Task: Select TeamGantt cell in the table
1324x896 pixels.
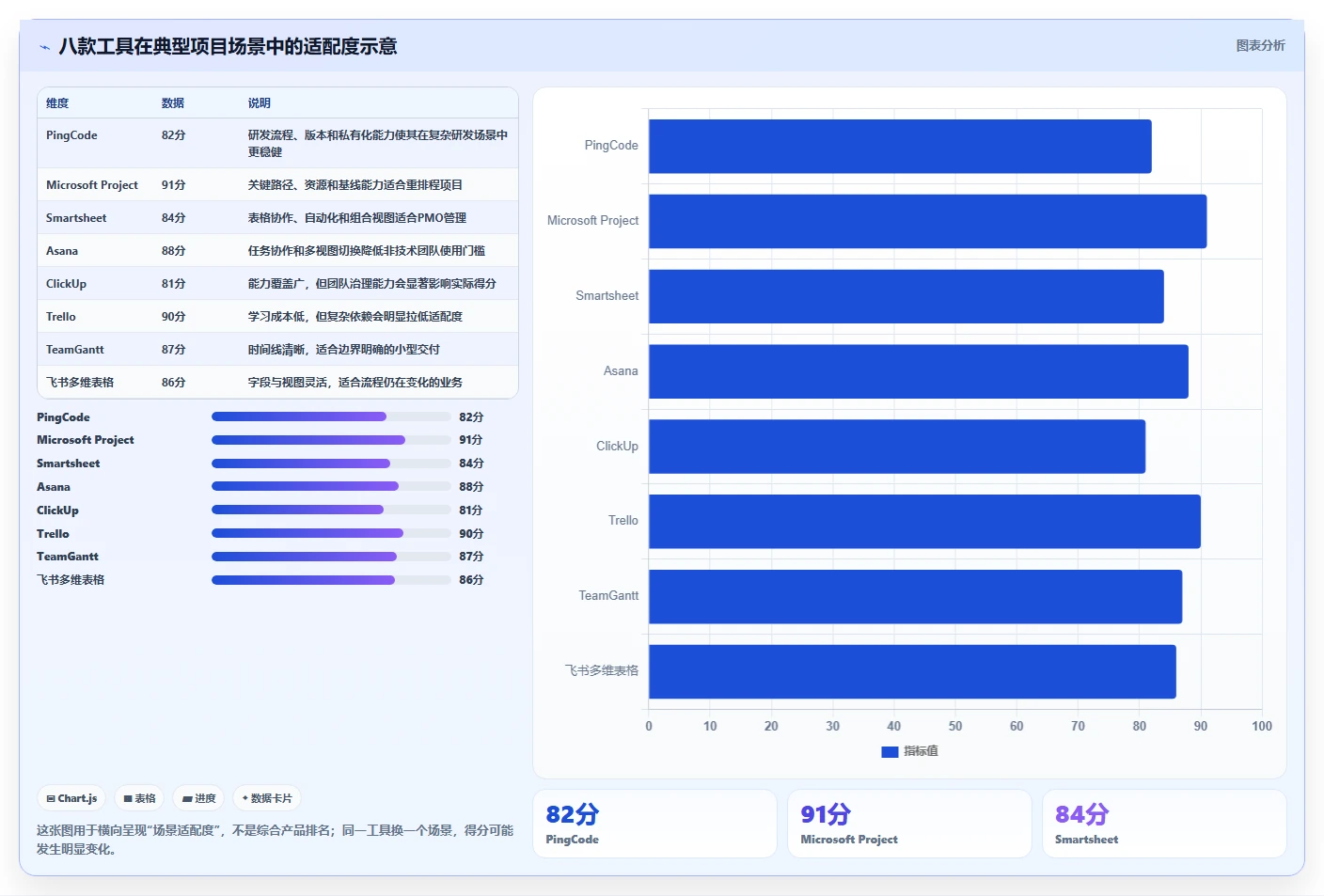Action: coord(75,350)
